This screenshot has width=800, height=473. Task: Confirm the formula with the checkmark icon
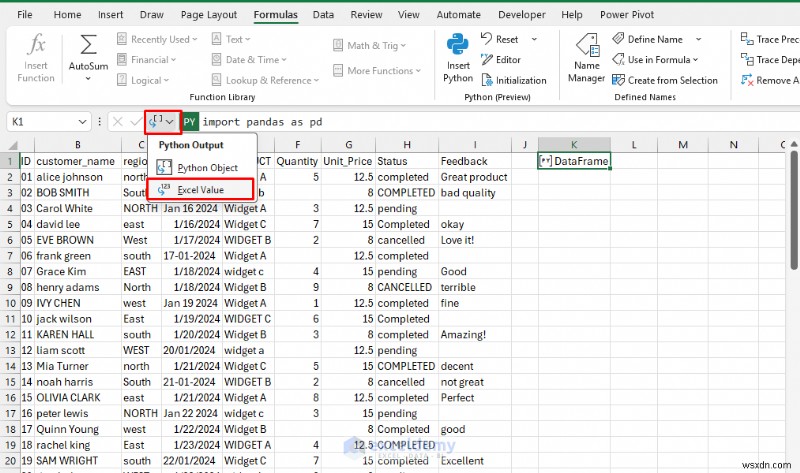136,121
